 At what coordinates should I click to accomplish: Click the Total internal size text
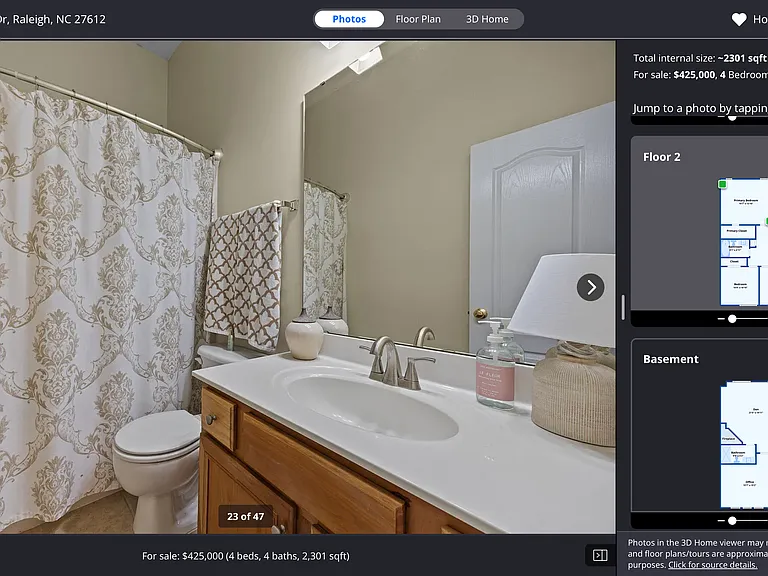pyautogui.click(x=700, y=58)
